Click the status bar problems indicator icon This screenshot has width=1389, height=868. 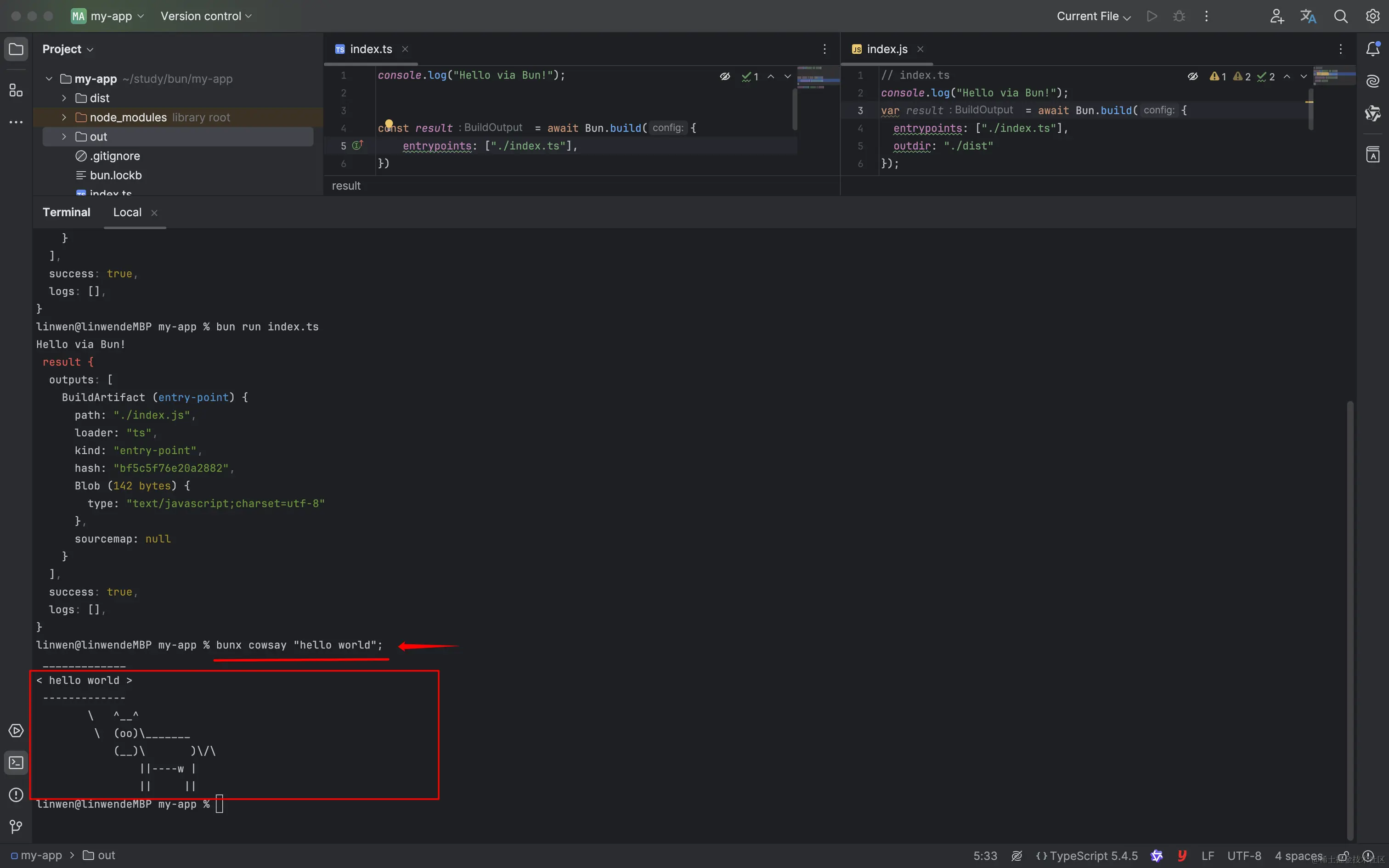[1368, 856]
